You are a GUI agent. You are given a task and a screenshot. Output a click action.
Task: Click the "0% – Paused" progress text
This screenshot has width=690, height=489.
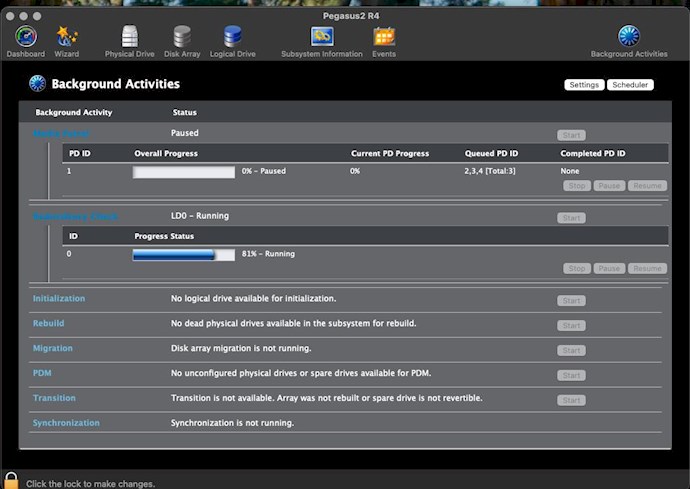[264, 171]
